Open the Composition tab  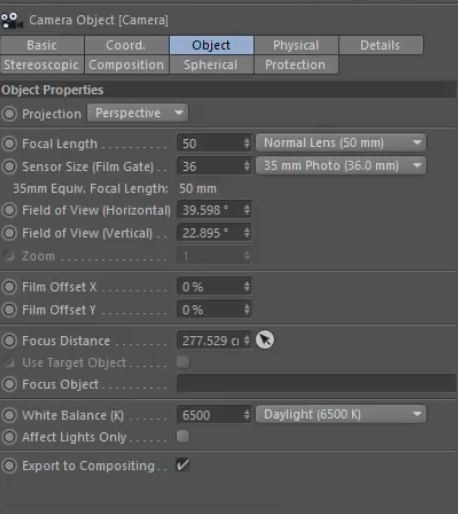[127, 65]
